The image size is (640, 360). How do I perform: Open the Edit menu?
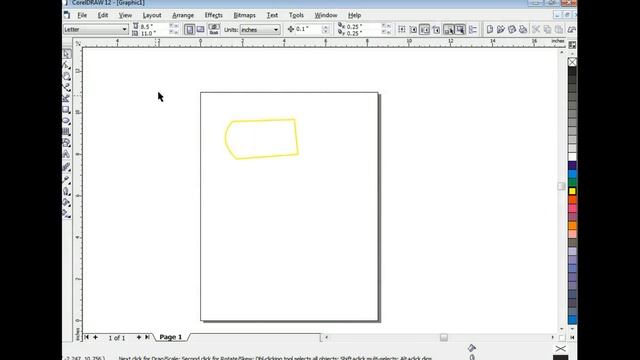pyautogui.click(x=103, y=15)
